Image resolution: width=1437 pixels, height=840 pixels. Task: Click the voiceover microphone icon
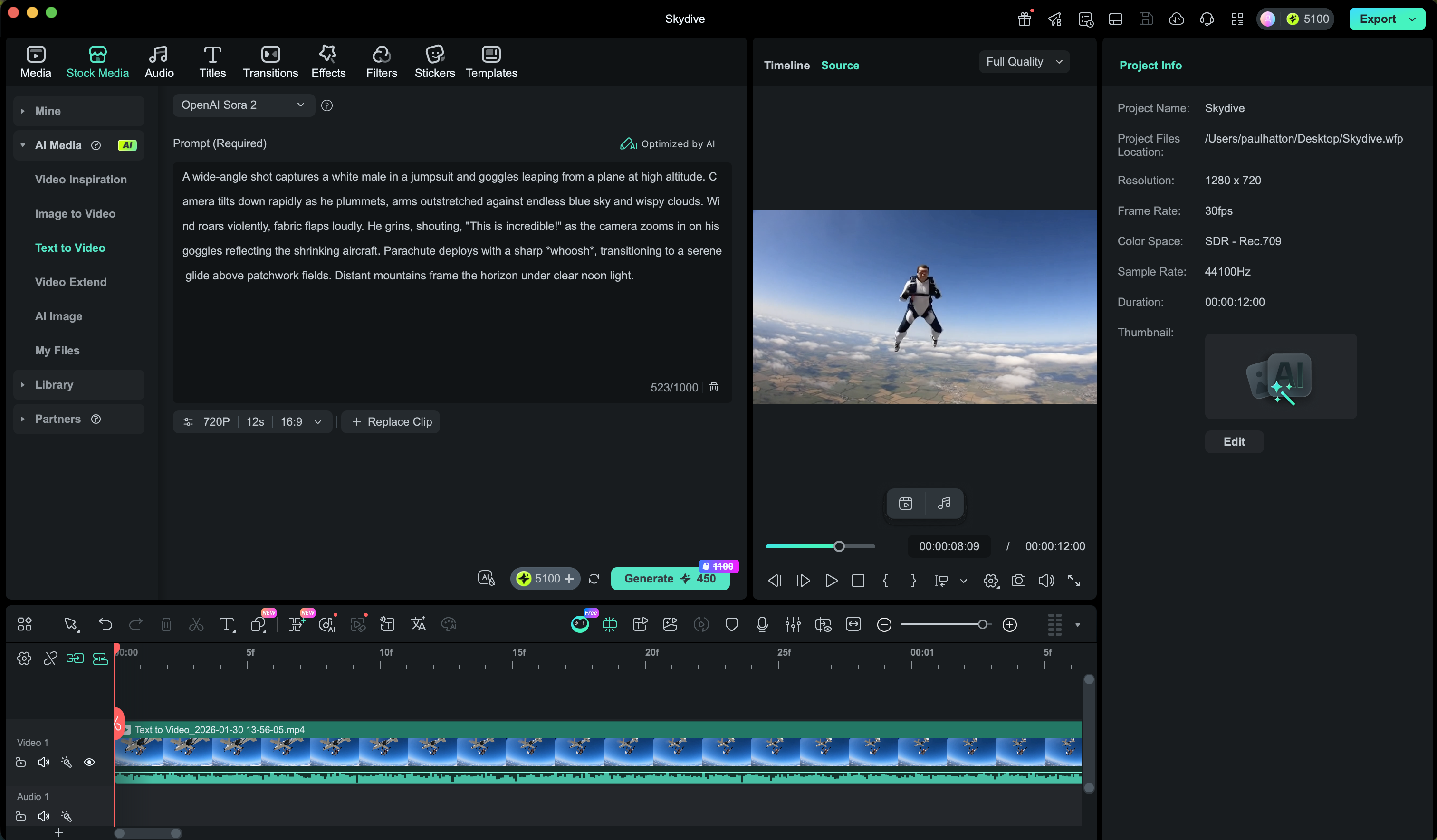click(762, 624)
